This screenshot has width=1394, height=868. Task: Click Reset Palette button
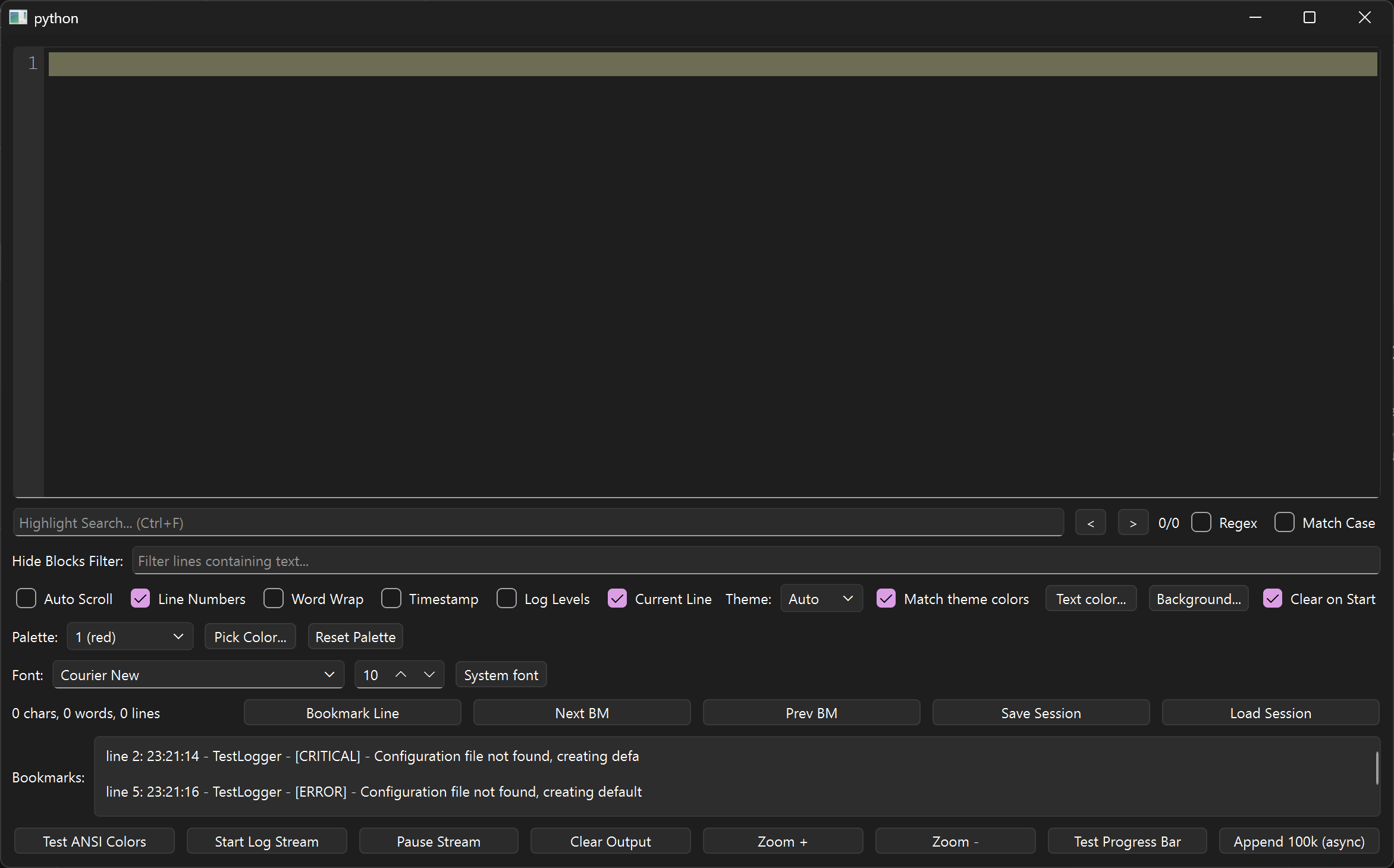356,637
